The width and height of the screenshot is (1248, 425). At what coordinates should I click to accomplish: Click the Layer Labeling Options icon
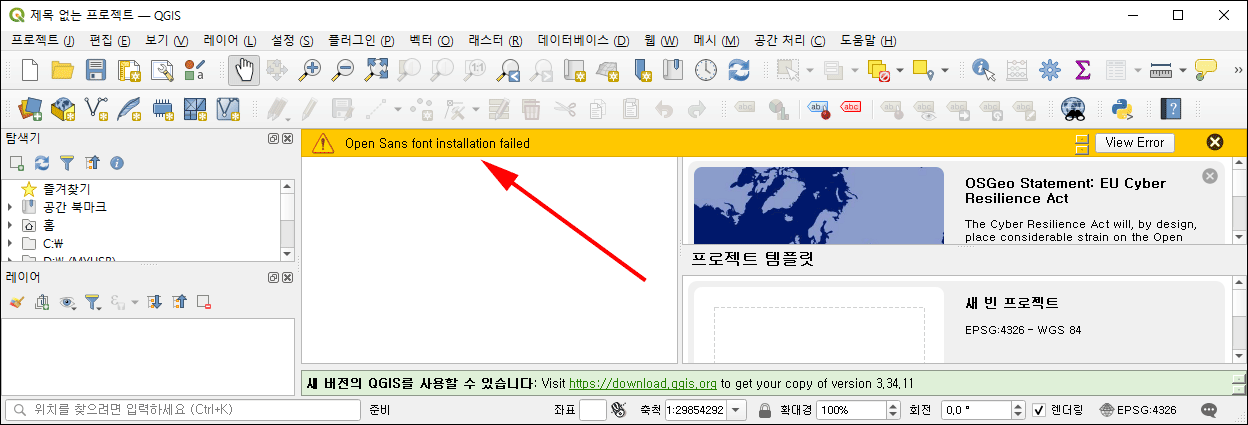tap(746, 108)
